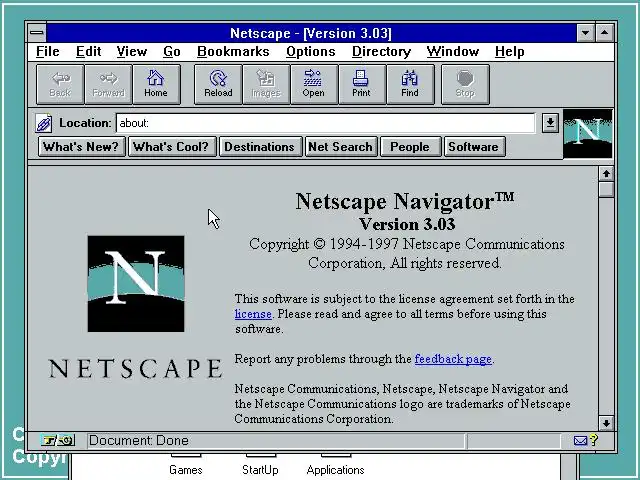The width and height of the screenshot is (640, 480).
Task: Maximize the Netscape window with up arrow
Action: [605, 33]
